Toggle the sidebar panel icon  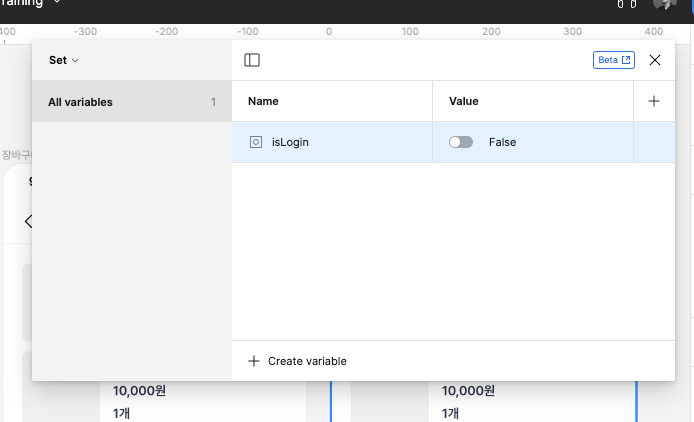[x=252, y=60]
